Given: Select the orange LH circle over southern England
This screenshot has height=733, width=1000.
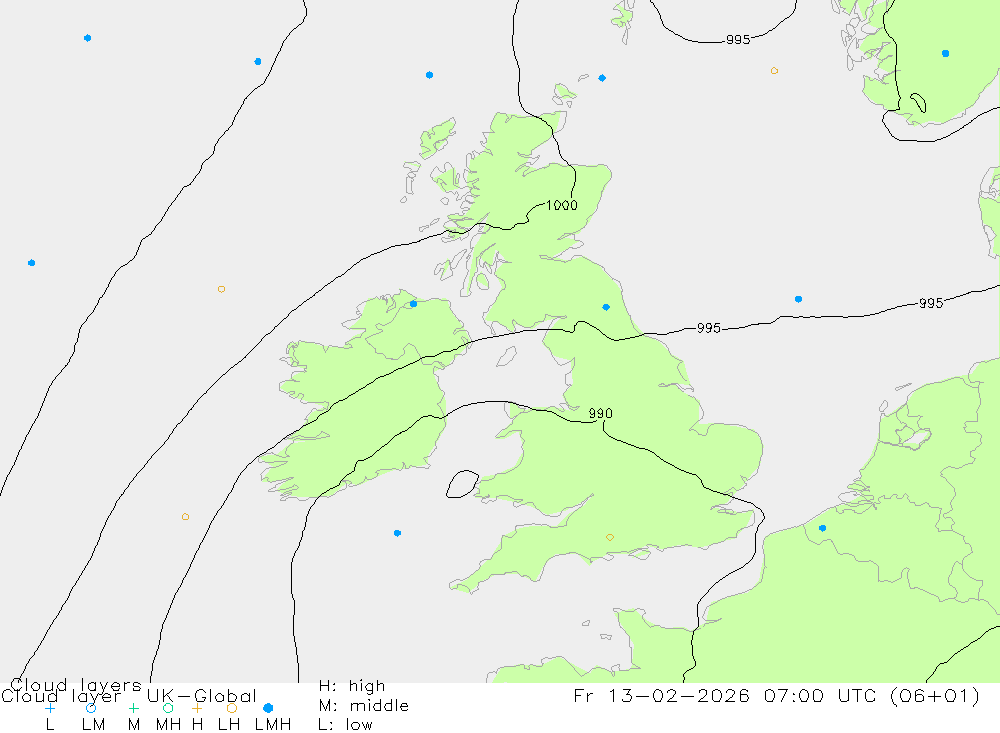Looking at the screenshot, I should (610, 538).
